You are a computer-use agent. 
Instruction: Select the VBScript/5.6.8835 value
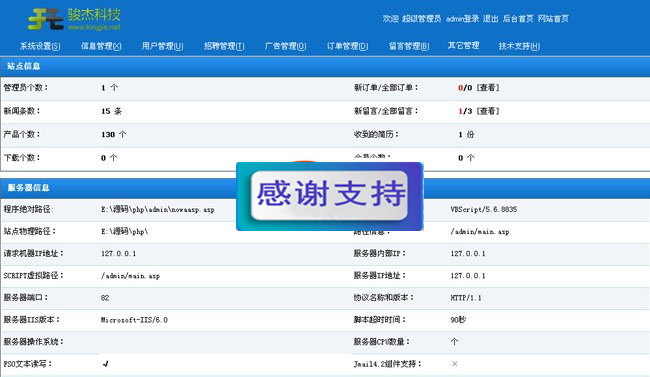pyautogui.click(x=484, y=209)
